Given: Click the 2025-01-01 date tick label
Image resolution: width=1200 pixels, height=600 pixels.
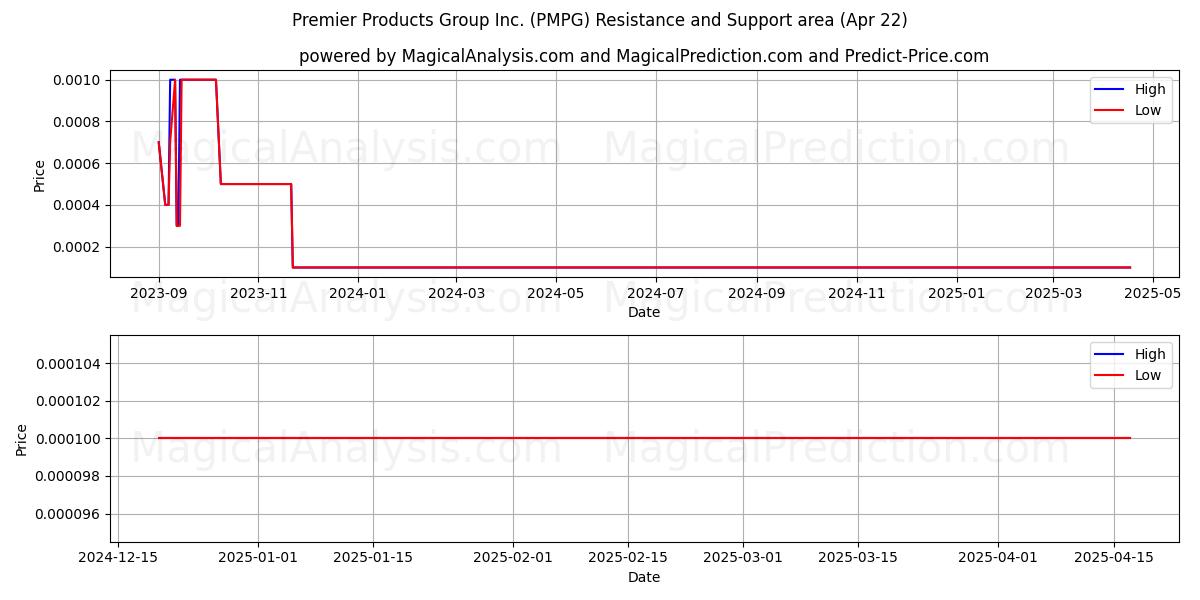Looking at the screenshot, I should (258, 558).
